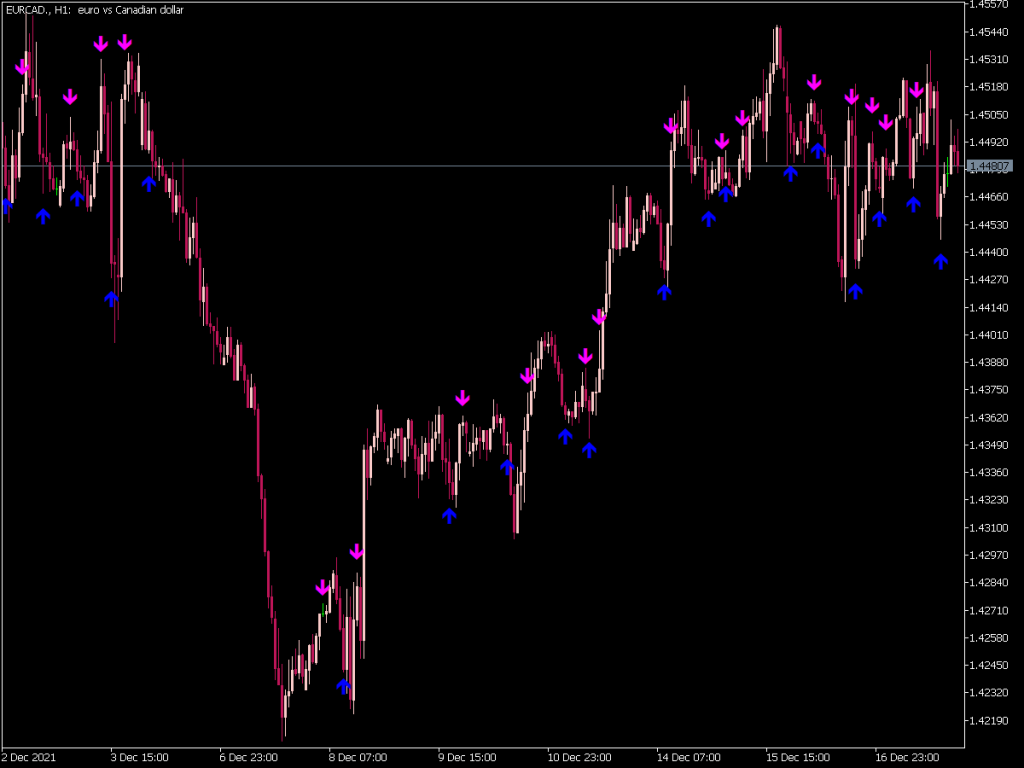Screen dimensions: 1024x768
Task: Select blue buy arrow below the 3 Dec low
Action: [112, 298]
